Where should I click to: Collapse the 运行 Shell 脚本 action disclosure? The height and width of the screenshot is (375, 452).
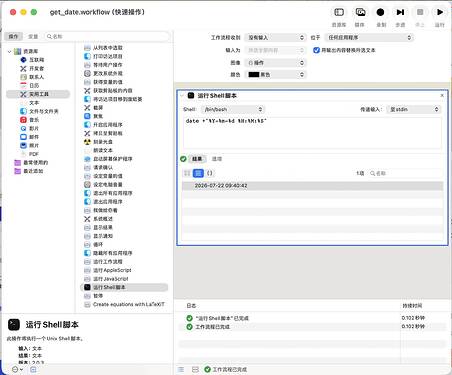tap(182, 96)
